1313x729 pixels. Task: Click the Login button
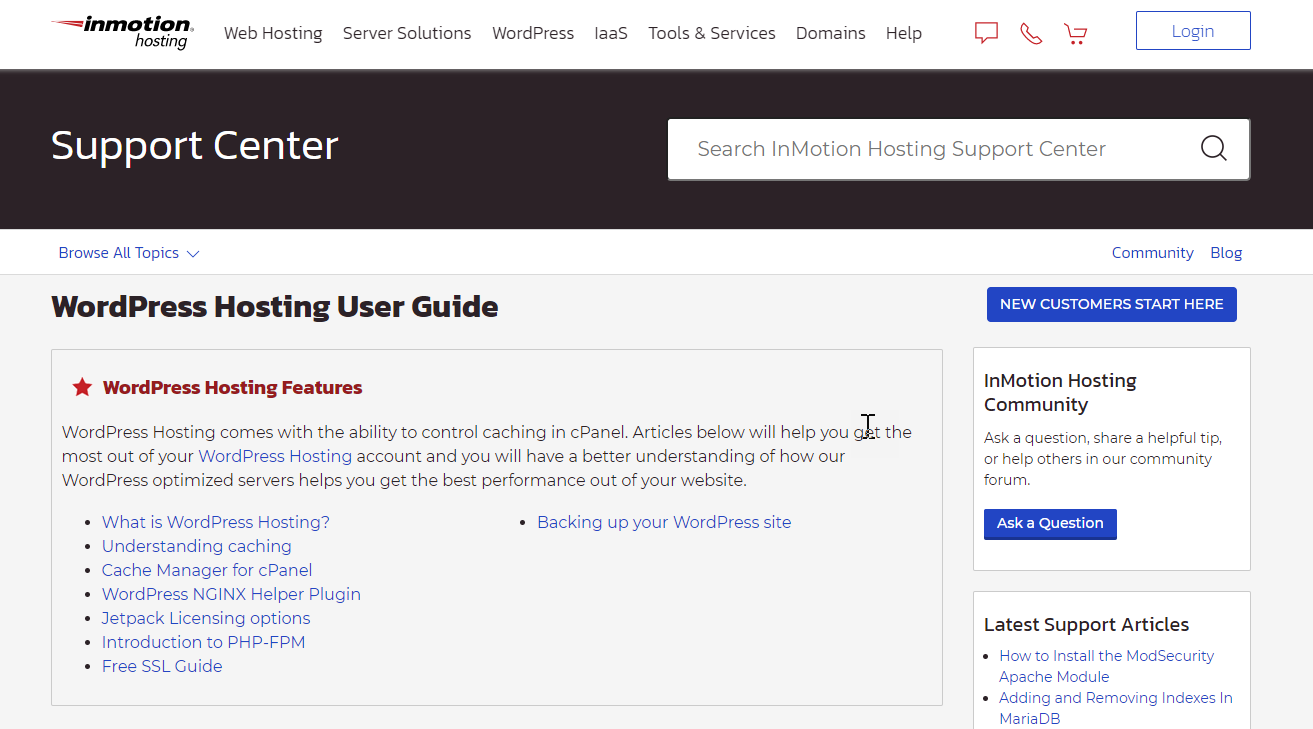click(1192, 30)
